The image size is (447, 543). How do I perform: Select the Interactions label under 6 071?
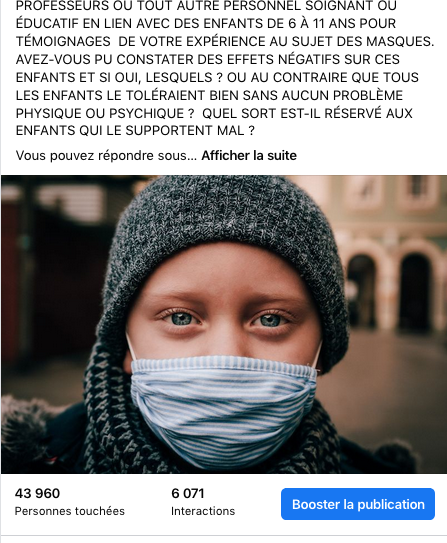coord(203,511)
